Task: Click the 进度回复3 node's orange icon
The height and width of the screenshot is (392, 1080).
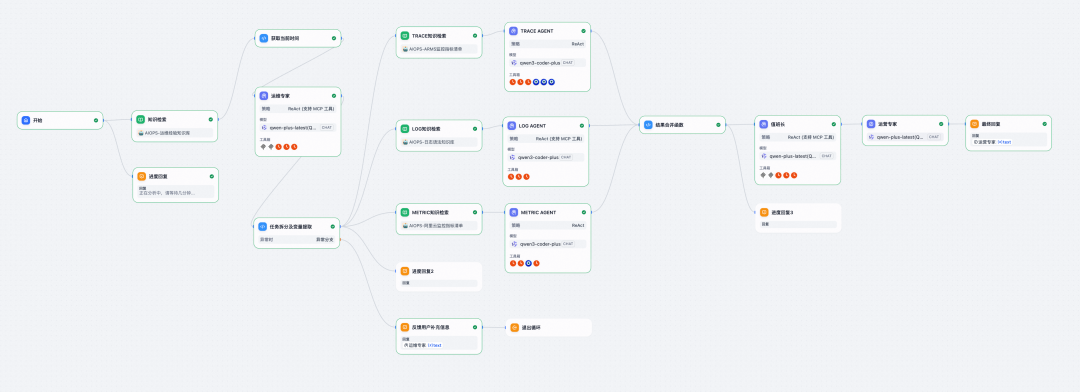Action: point(764,212)
